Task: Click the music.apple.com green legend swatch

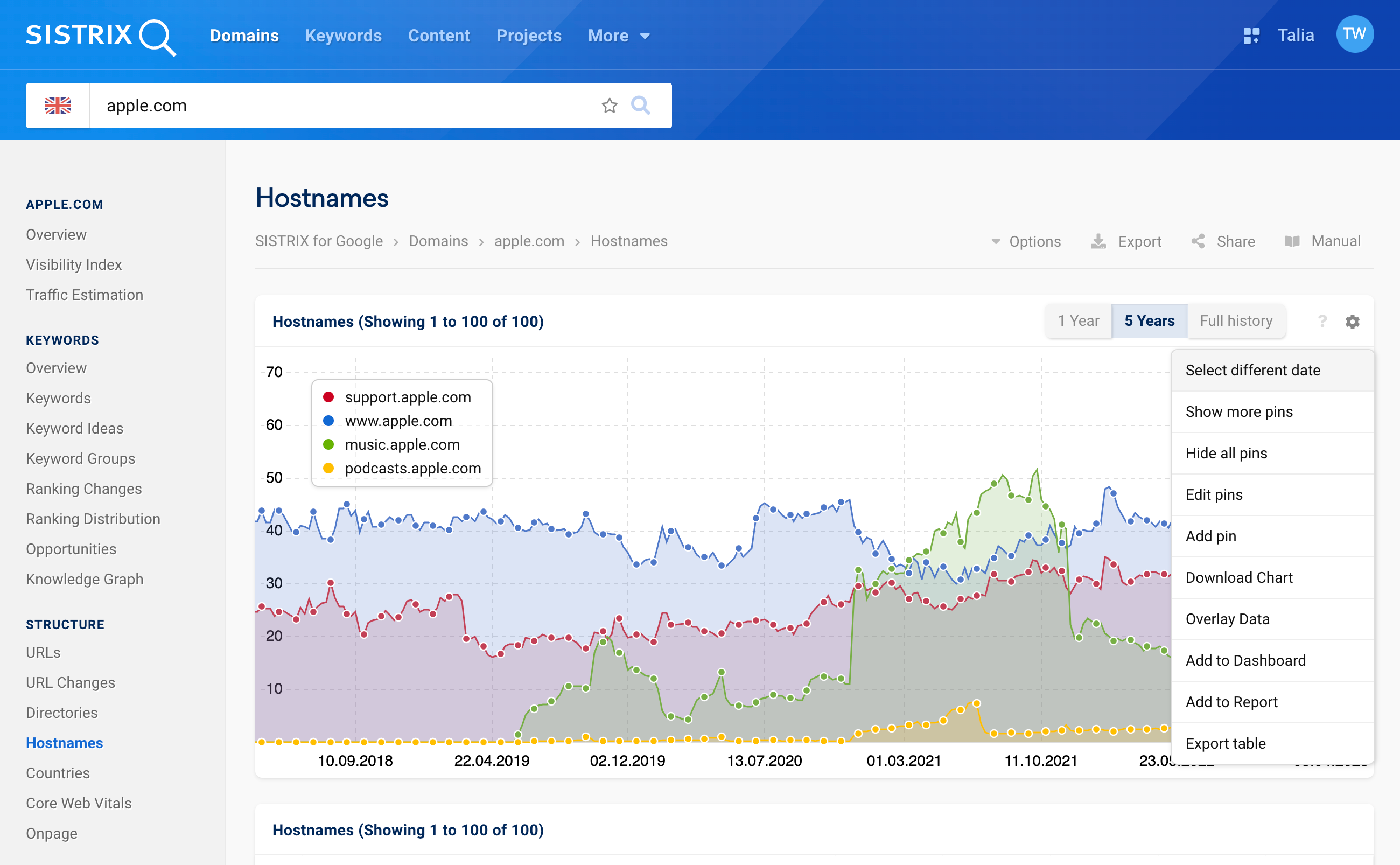Action: pos(328,444)
